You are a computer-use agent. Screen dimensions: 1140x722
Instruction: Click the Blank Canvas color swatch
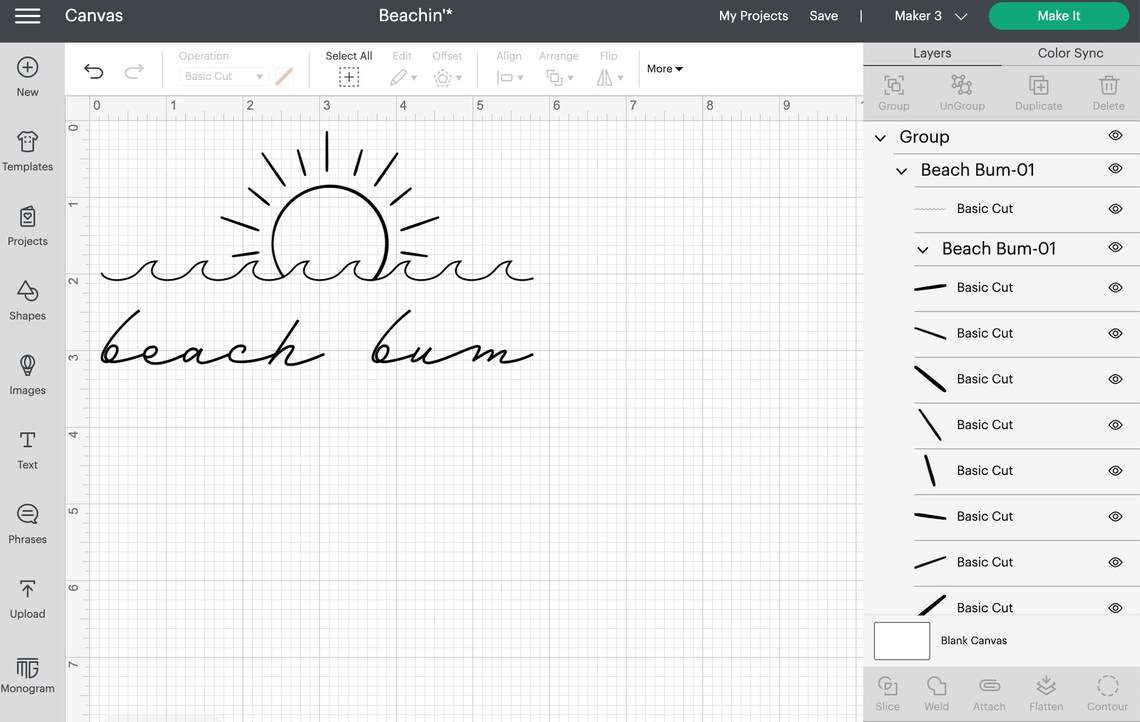click(901, 640)
